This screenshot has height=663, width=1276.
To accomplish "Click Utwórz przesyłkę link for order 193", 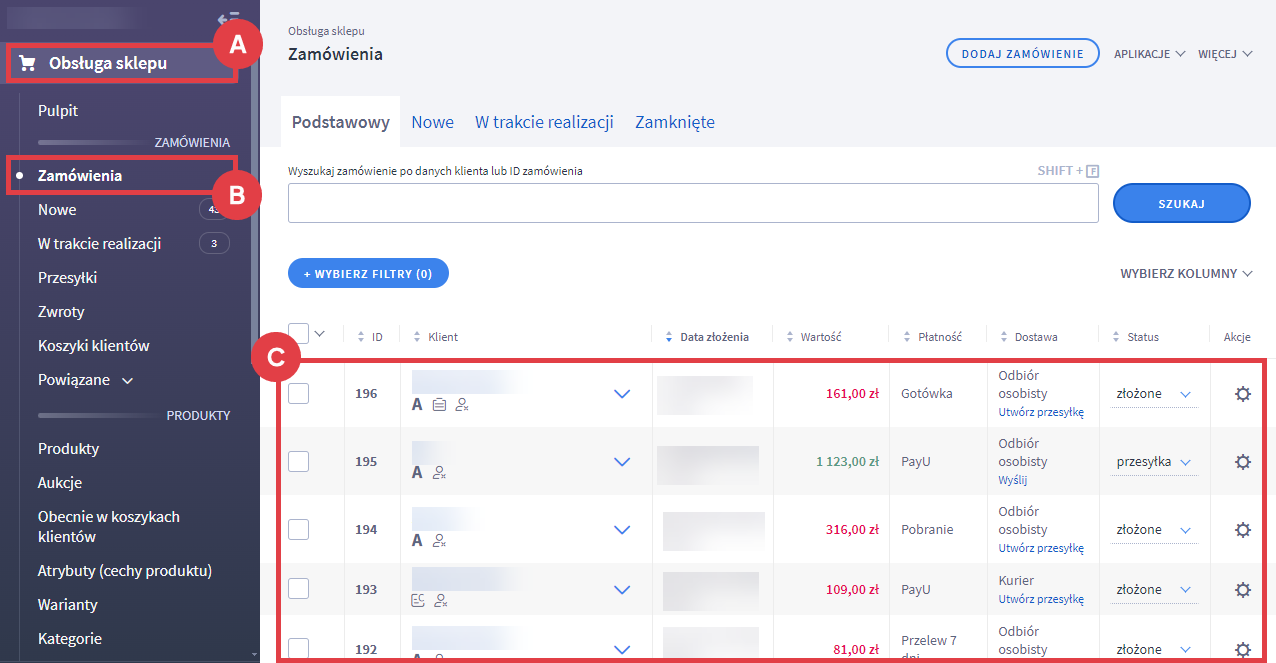I will pyautogui.click(x=1041, y=599).
